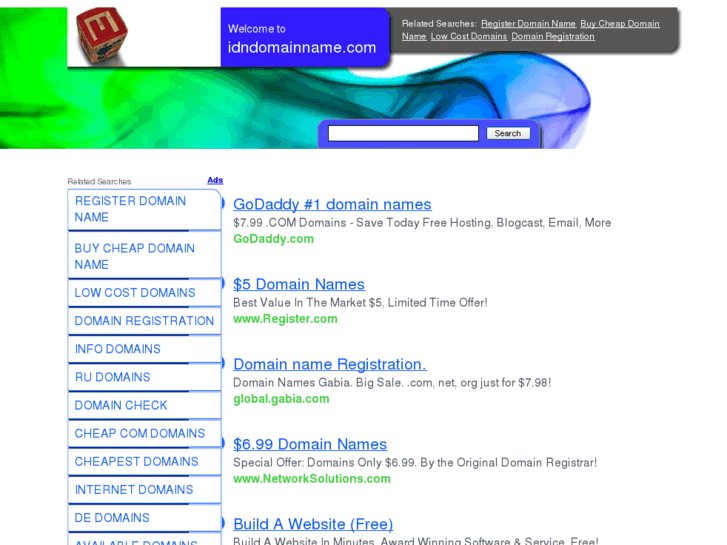The width and height of the screenshot is (727, 545).
Task: Select CHEAP COM DOMAINS sidebar item
Action: (144, 433)
